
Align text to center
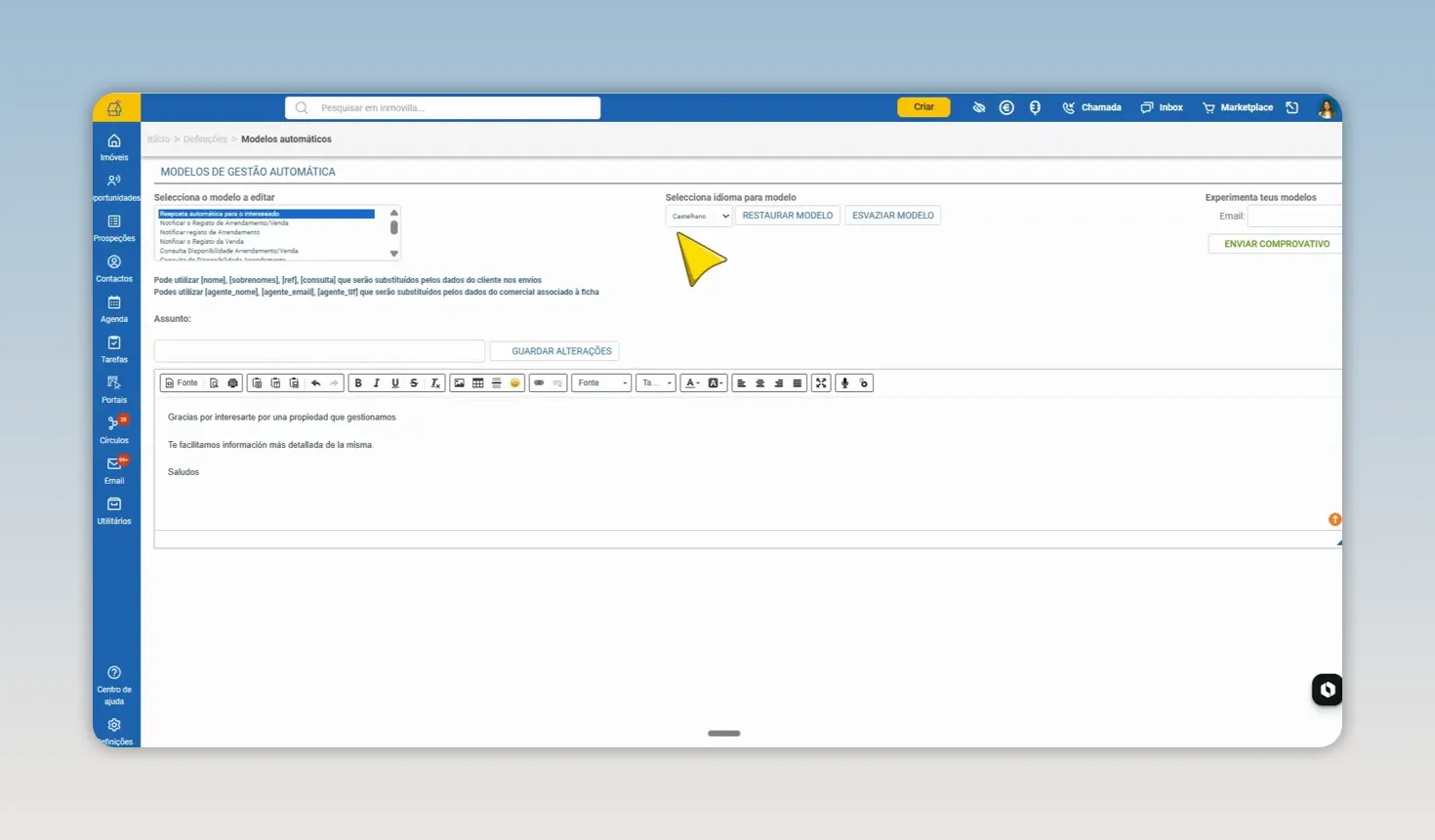tap(759, 383)
